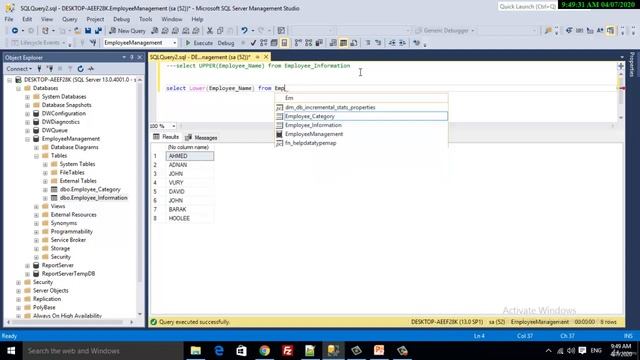Click the Cut scissors icon
Screen dimensions: 640x360
210,31
